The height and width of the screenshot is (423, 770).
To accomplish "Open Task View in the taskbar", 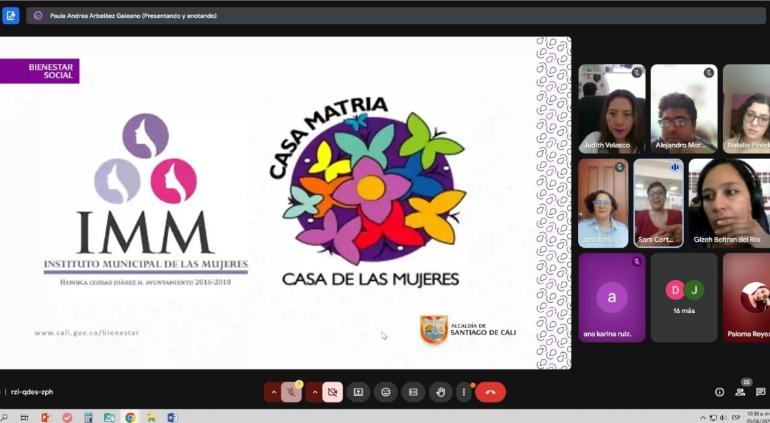I will [x=24, y=417].
